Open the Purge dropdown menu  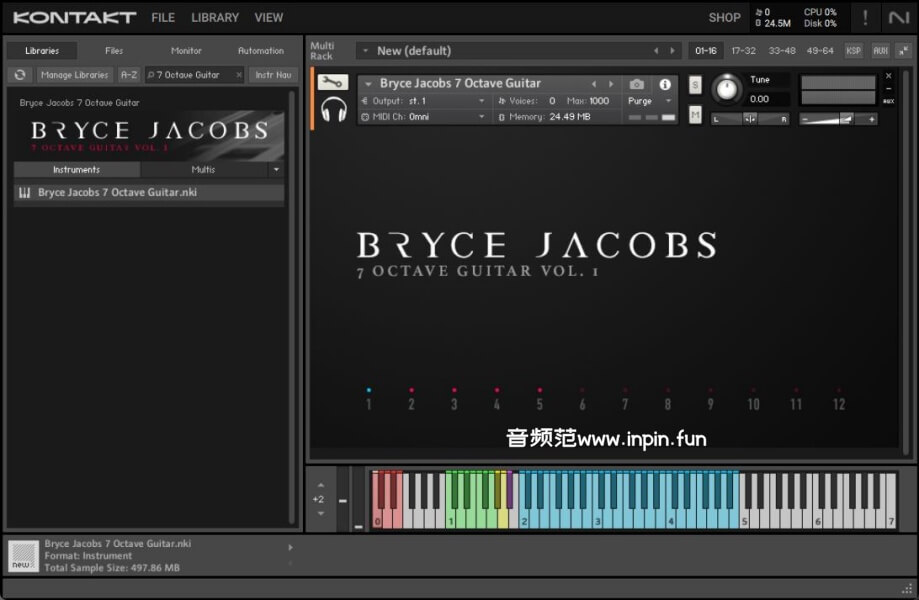(650, 101)
